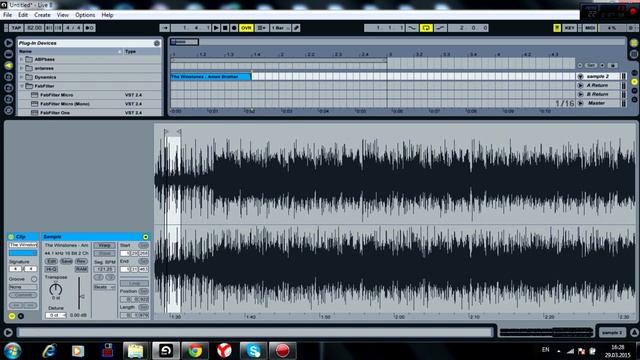
Task: Toggle the yellow Loop switch
Action: click(426, 28)
